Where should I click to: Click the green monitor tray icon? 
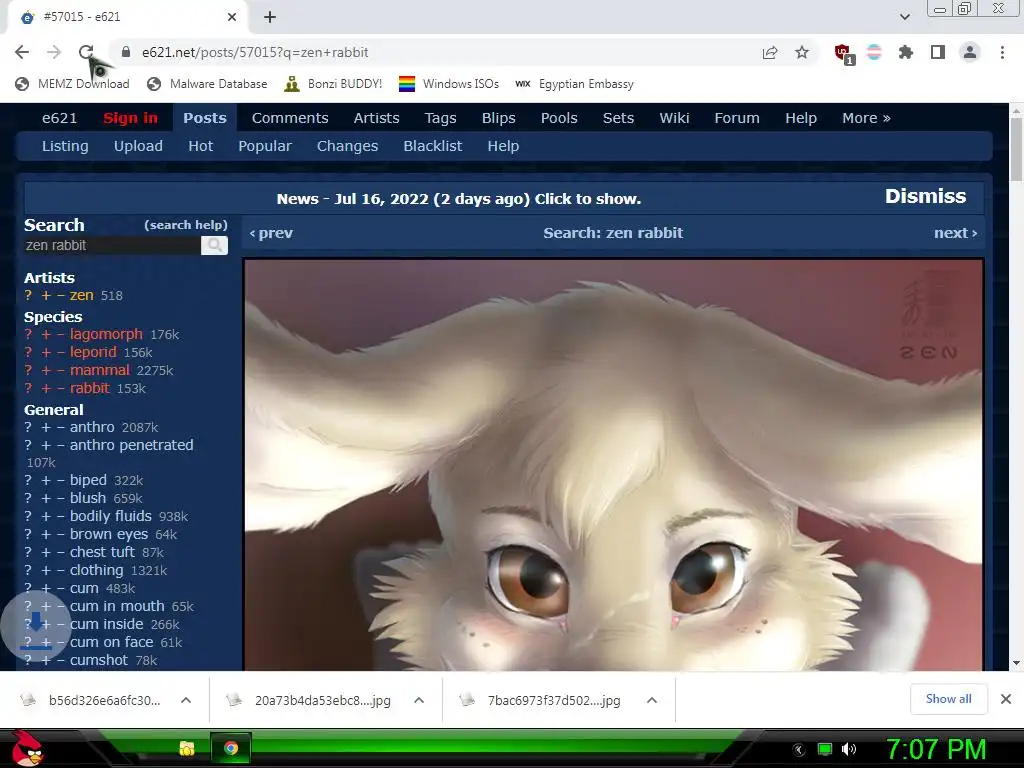click(x=825, y=749)
